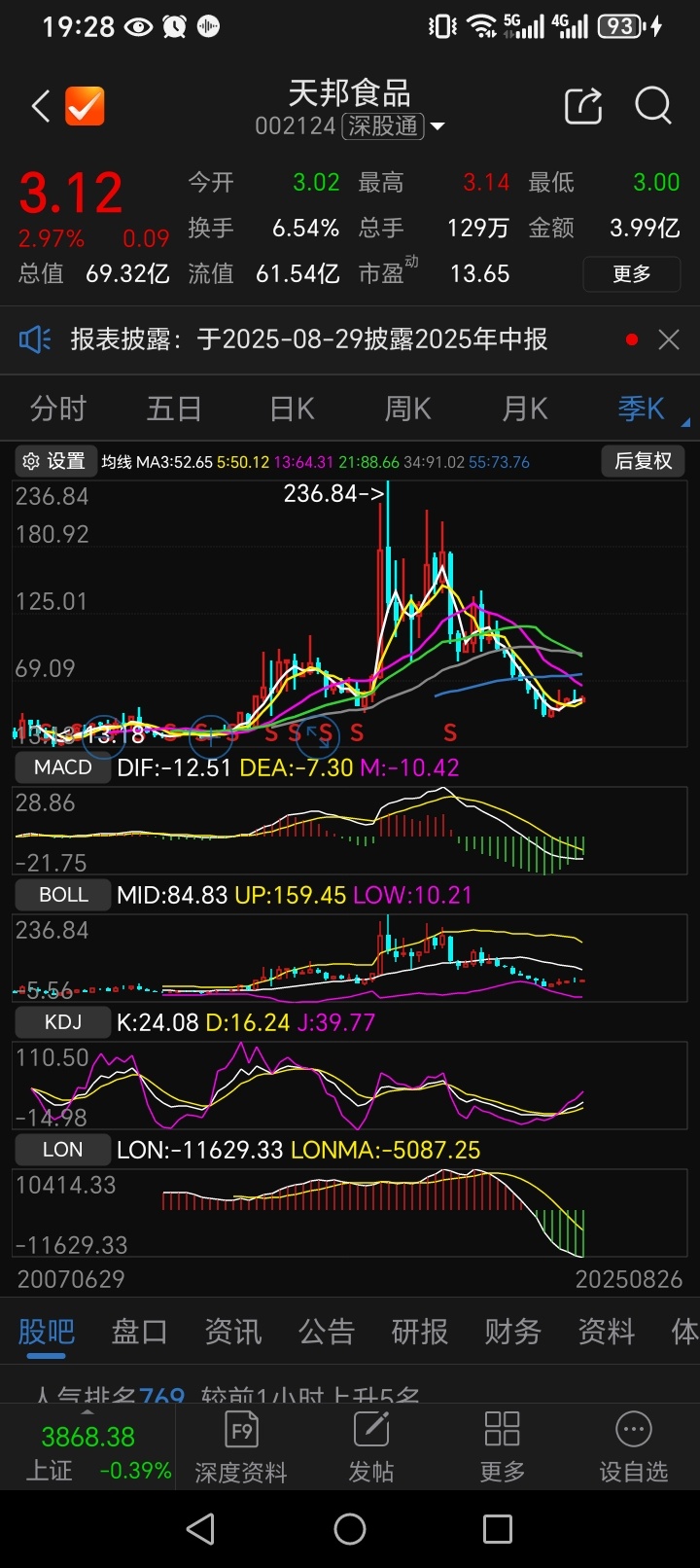The image size is (700, 1568).
Task: Switch to 月K chart tab
Action: [x=525, y=409]
